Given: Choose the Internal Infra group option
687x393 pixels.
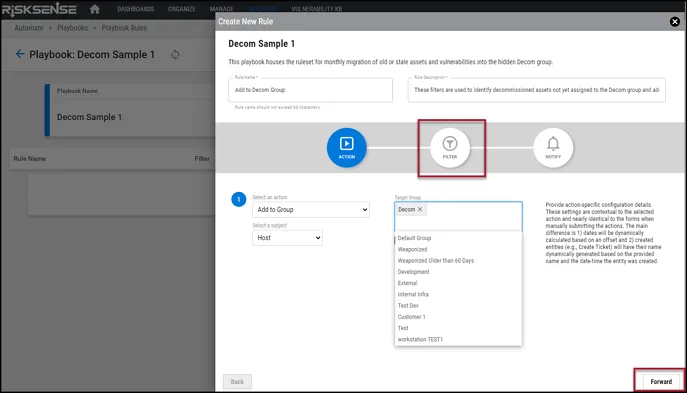Looking at the screenshot, I should pyautogui.click(x=458, y=294).
